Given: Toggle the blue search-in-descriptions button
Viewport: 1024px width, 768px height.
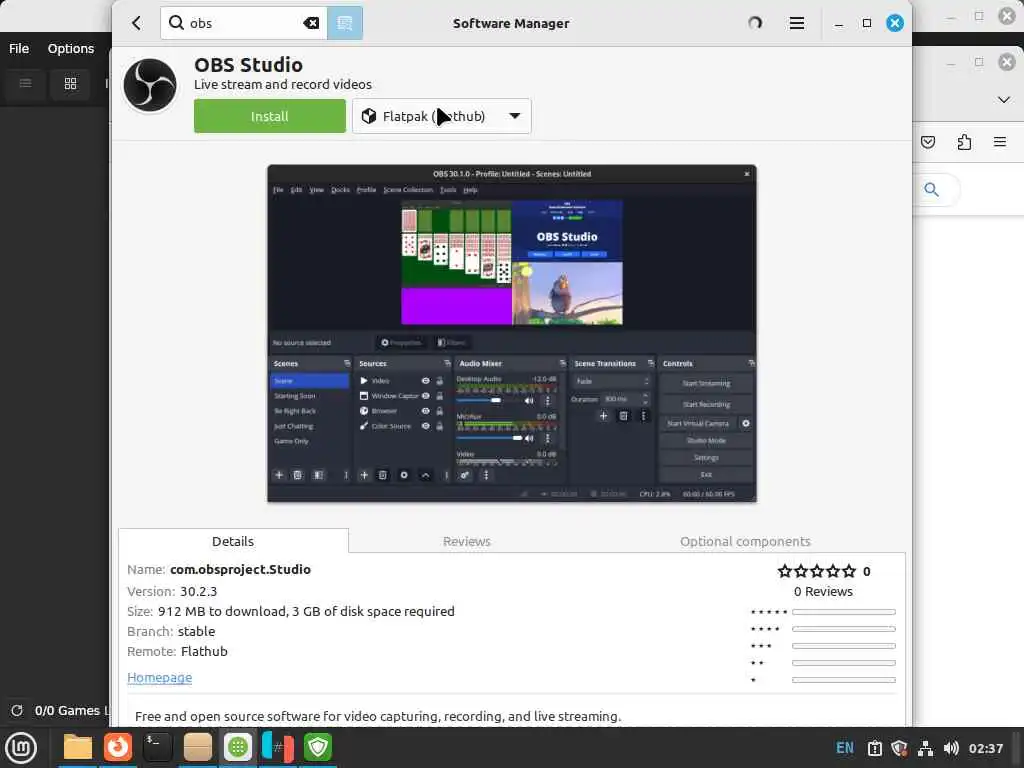Looking at the screenshot, I should pos(345,23).
